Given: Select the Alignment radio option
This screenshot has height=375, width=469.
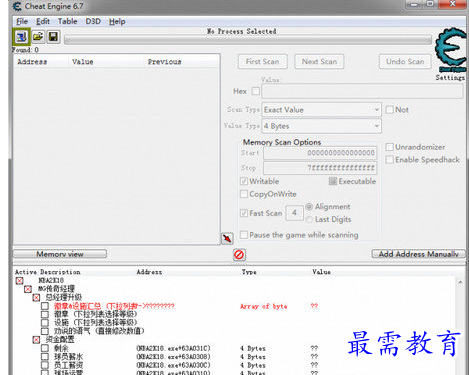Looking at the screenshot, I should point(309,207).
